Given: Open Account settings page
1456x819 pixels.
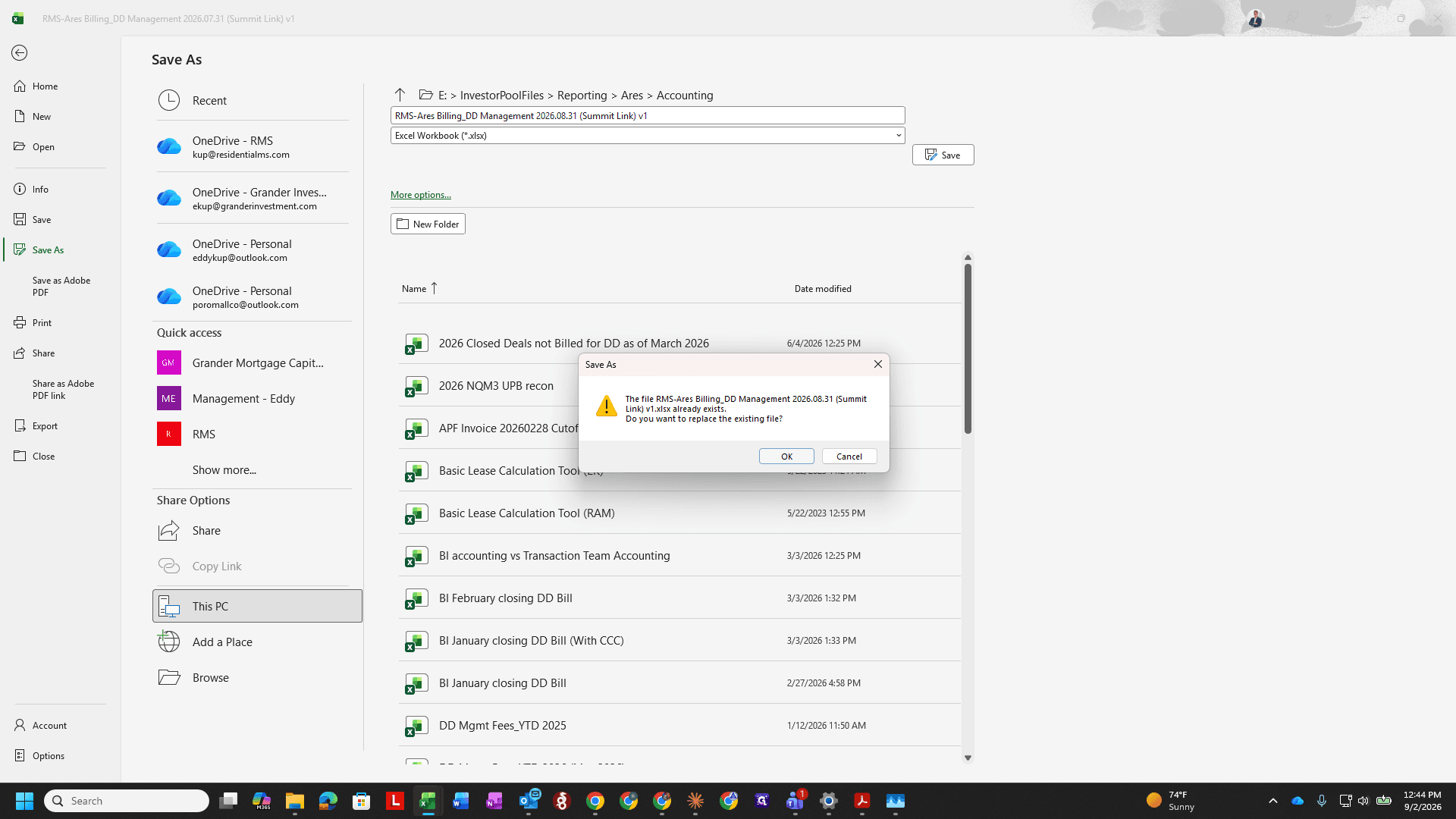Looking at the screenshot, I should pyautogui.click(x=61, y=725).
